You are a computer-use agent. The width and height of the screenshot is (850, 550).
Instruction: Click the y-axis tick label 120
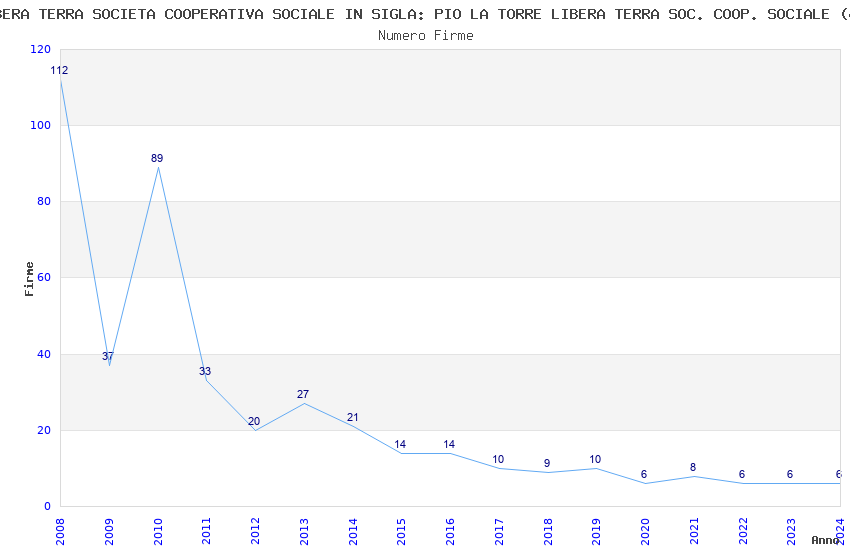[x=41, y=49]
